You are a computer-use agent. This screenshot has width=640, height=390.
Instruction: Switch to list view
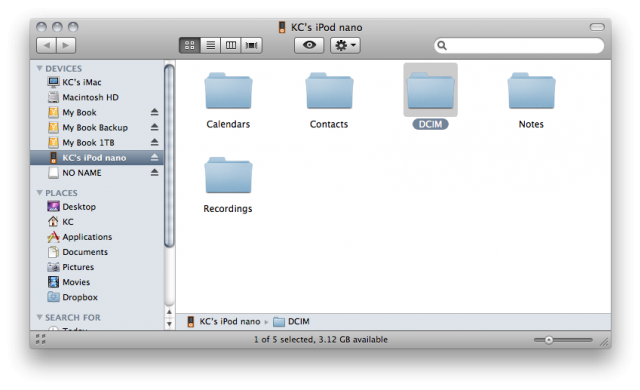click(210, 45)
